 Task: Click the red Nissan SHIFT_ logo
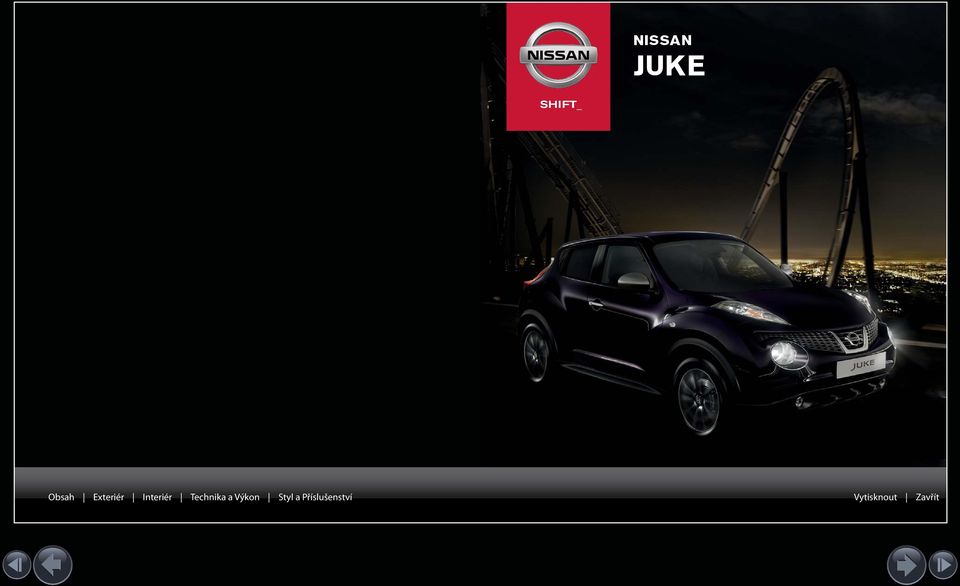click(x=558, y=67)
